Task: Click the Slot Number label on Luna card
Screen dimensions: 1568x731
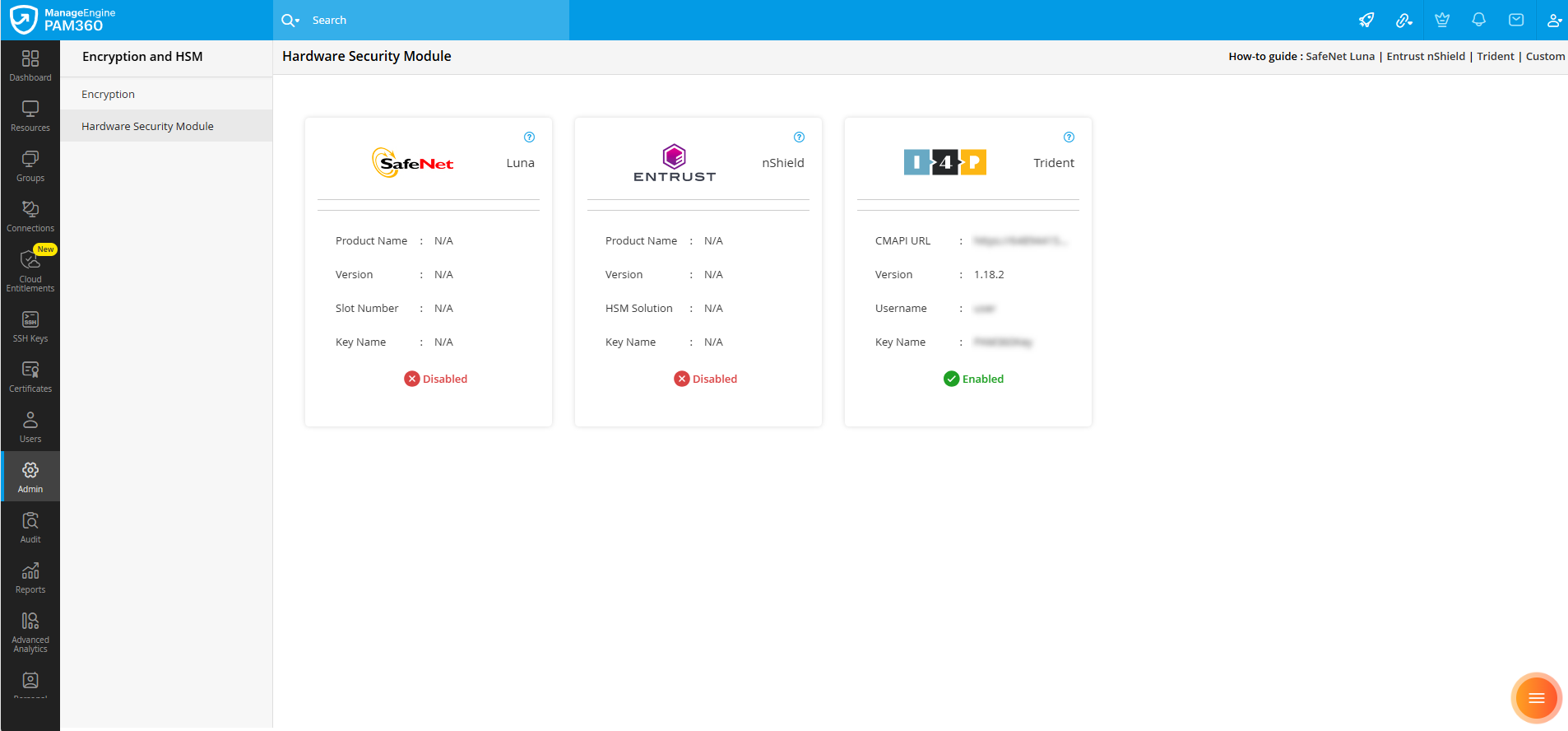Action: click(367, 309)
